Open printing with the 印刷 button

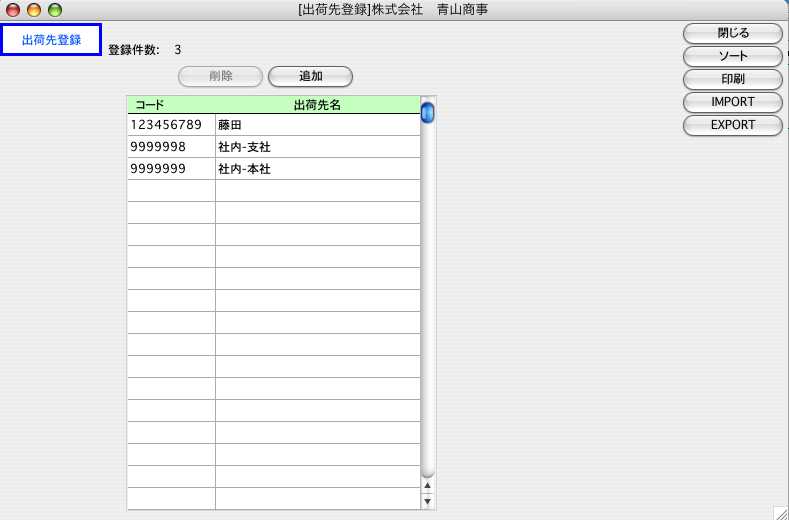point(732,79)
